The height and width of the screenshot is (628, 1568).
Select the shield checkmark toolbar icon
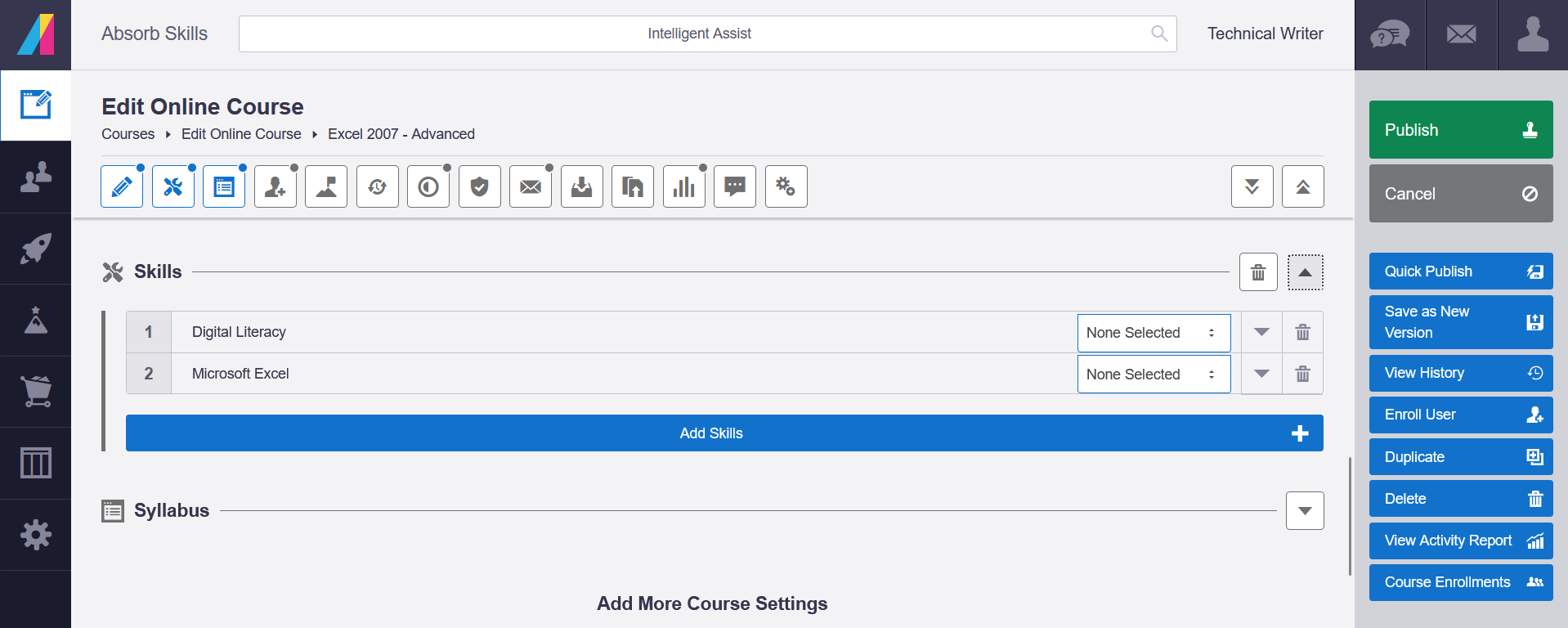tap(480, 186)
